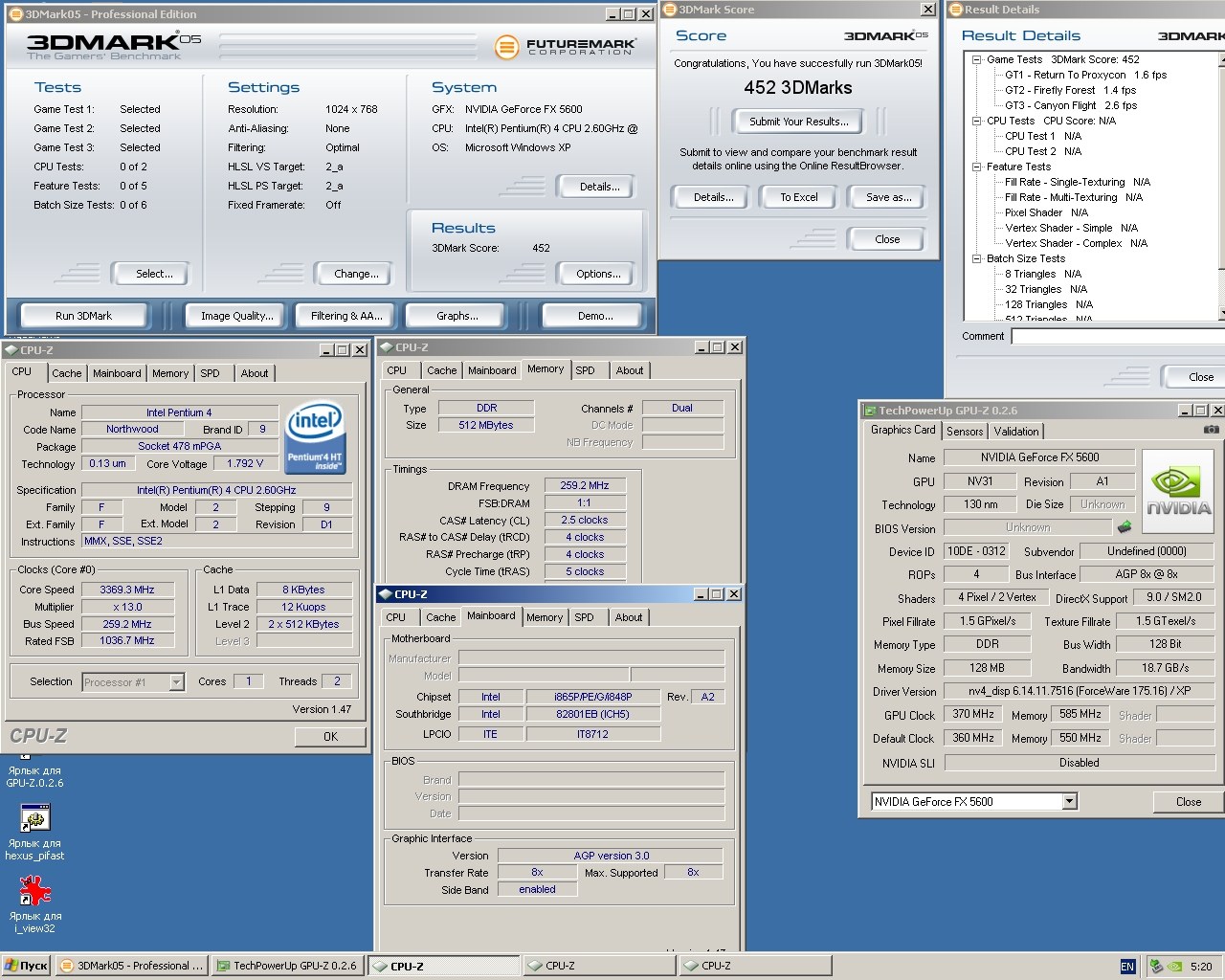
Task: Open the Mainboard tab in the CPU-Z processor window
Action: point(117,373)
